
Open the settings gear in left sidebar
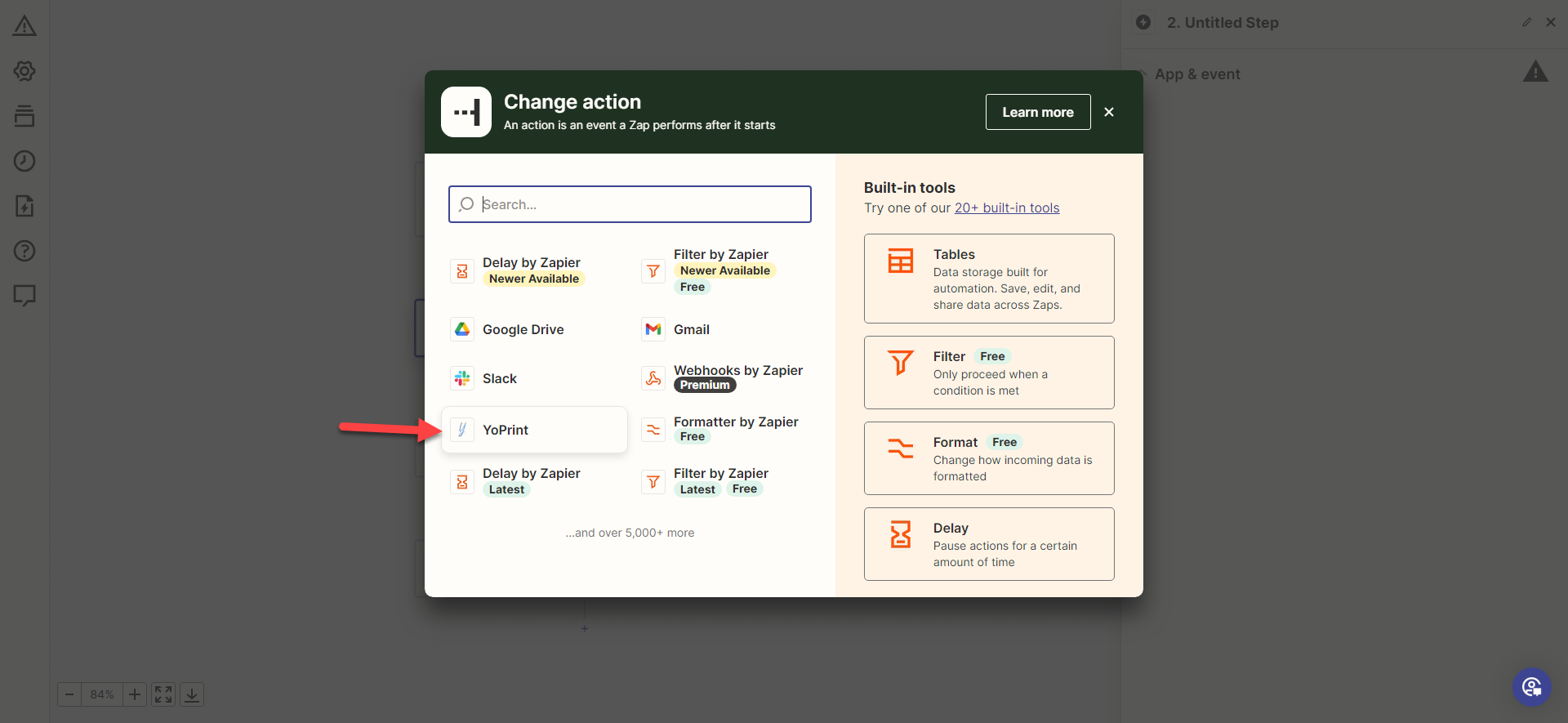tap(24, 71)
